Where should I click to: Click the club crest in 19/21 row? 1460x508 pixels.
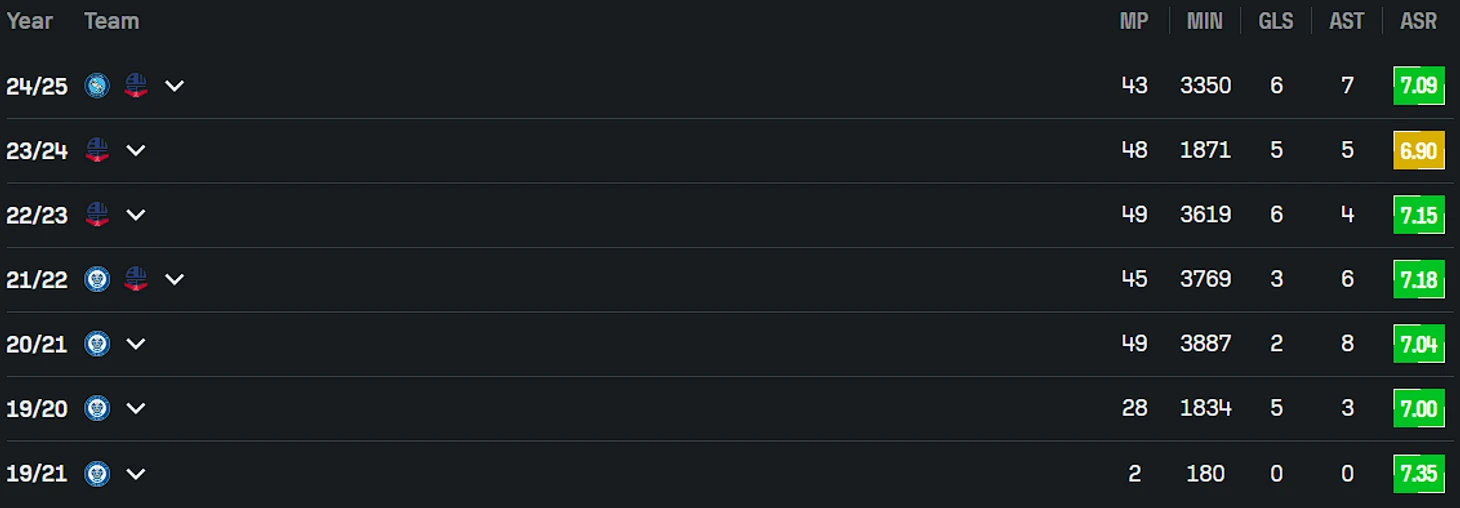click(x=97, y=473)
